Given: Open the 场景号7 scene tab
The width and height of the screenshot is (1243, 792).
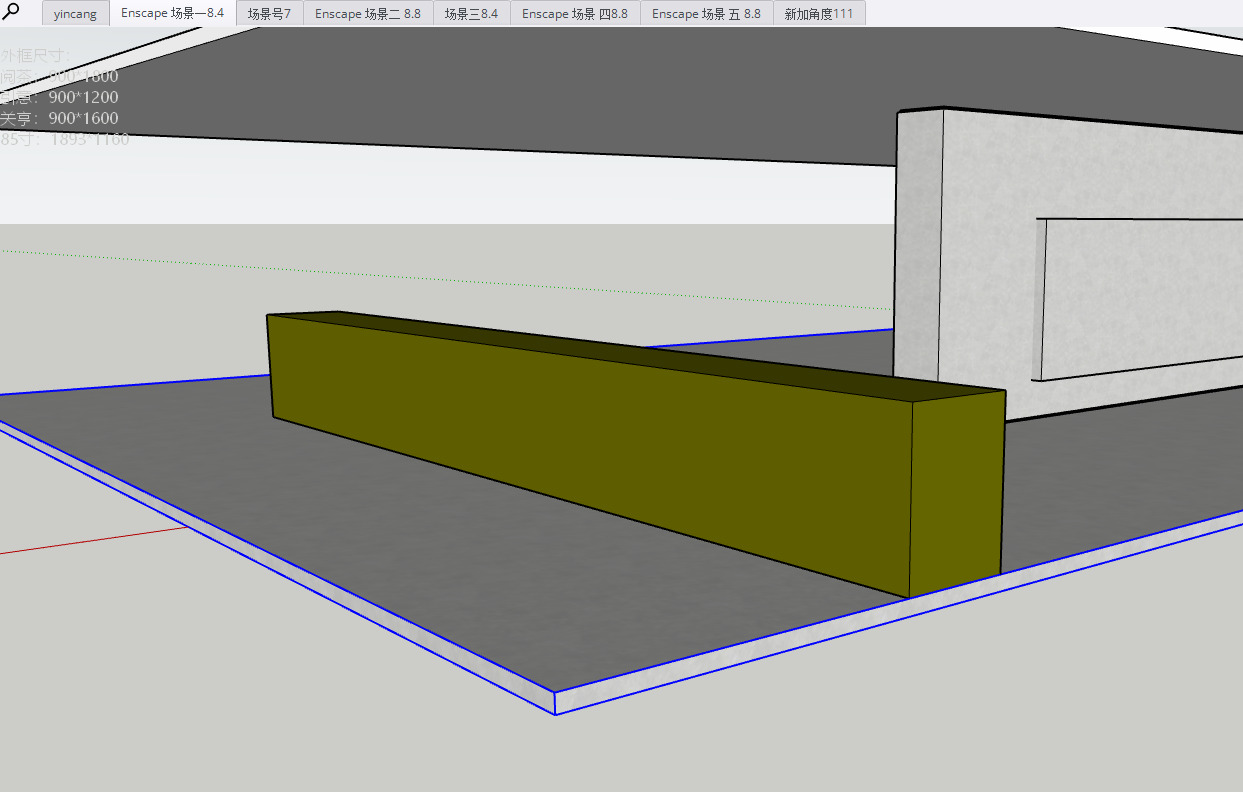Looking at the screenshot, I should 269,14.
